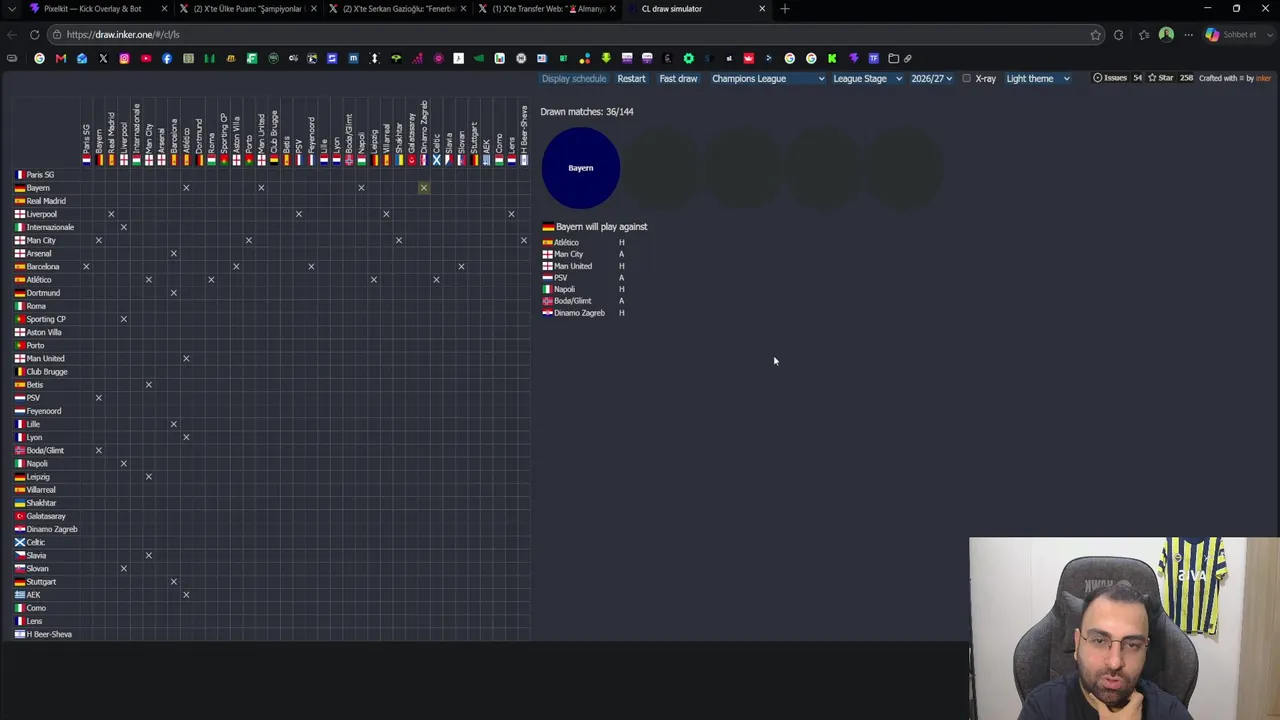Screen dimensions: 1280x720
Task: Select the Internazionale row label
Action: click(x=45, y=227)
